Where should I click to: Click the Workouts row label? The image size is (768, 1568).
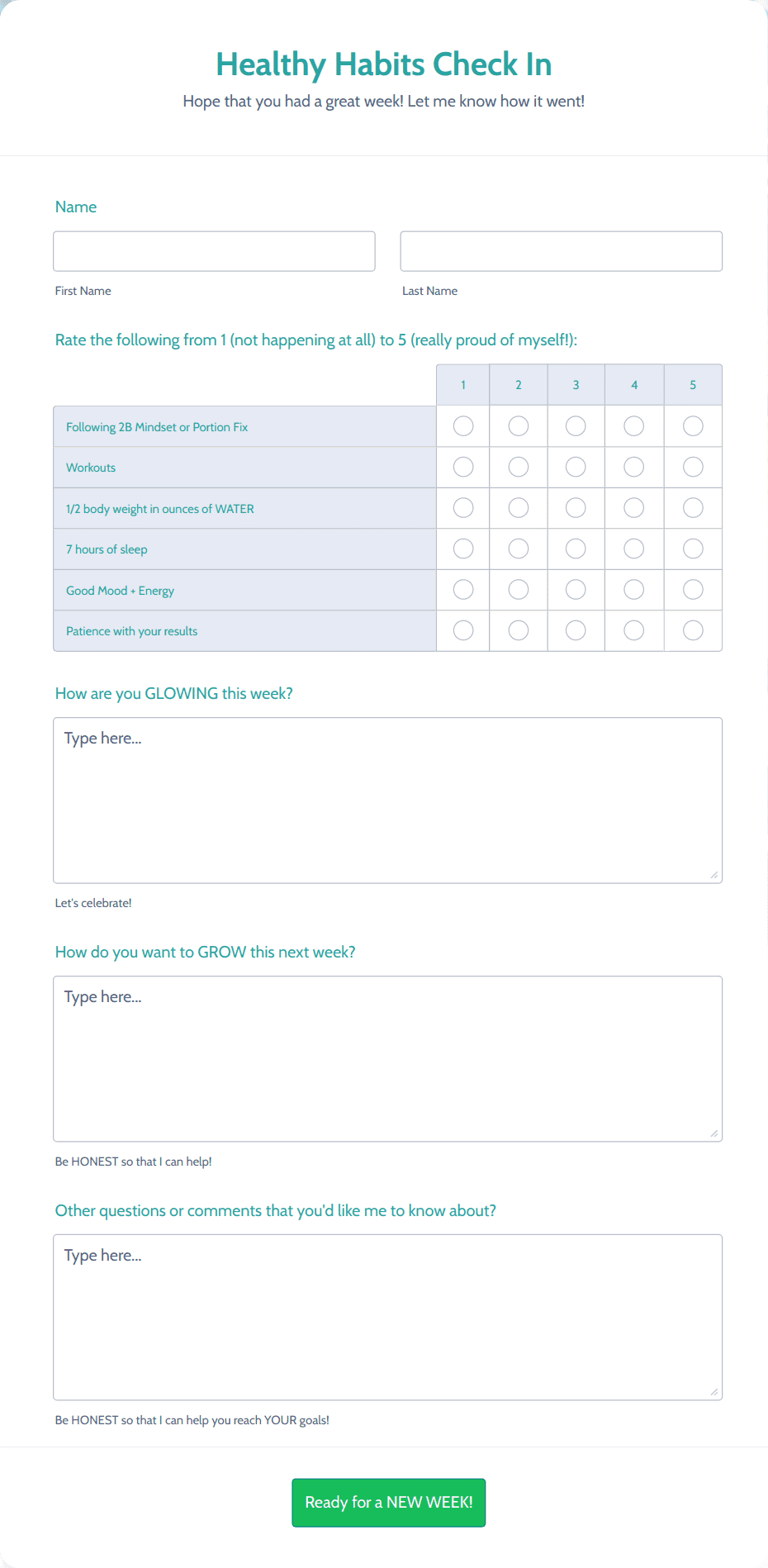[91, 467]
